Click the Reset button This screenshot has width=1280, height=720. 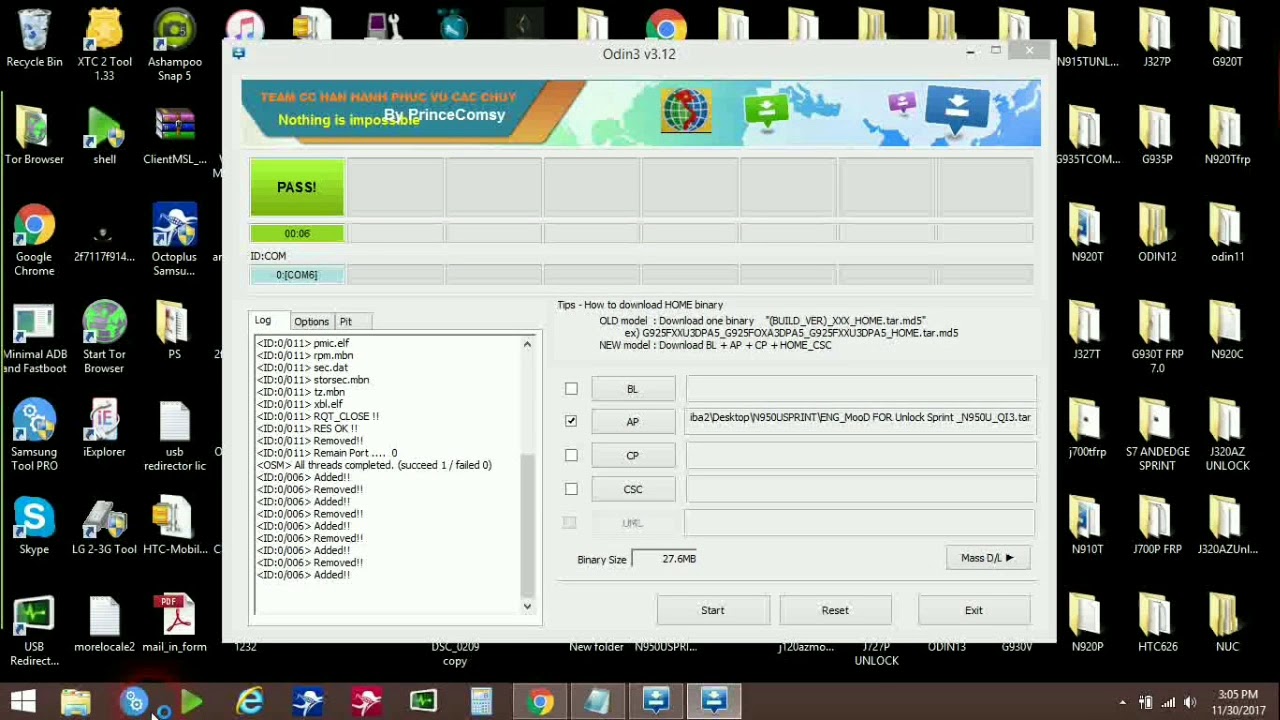click(x=835, y=610)
